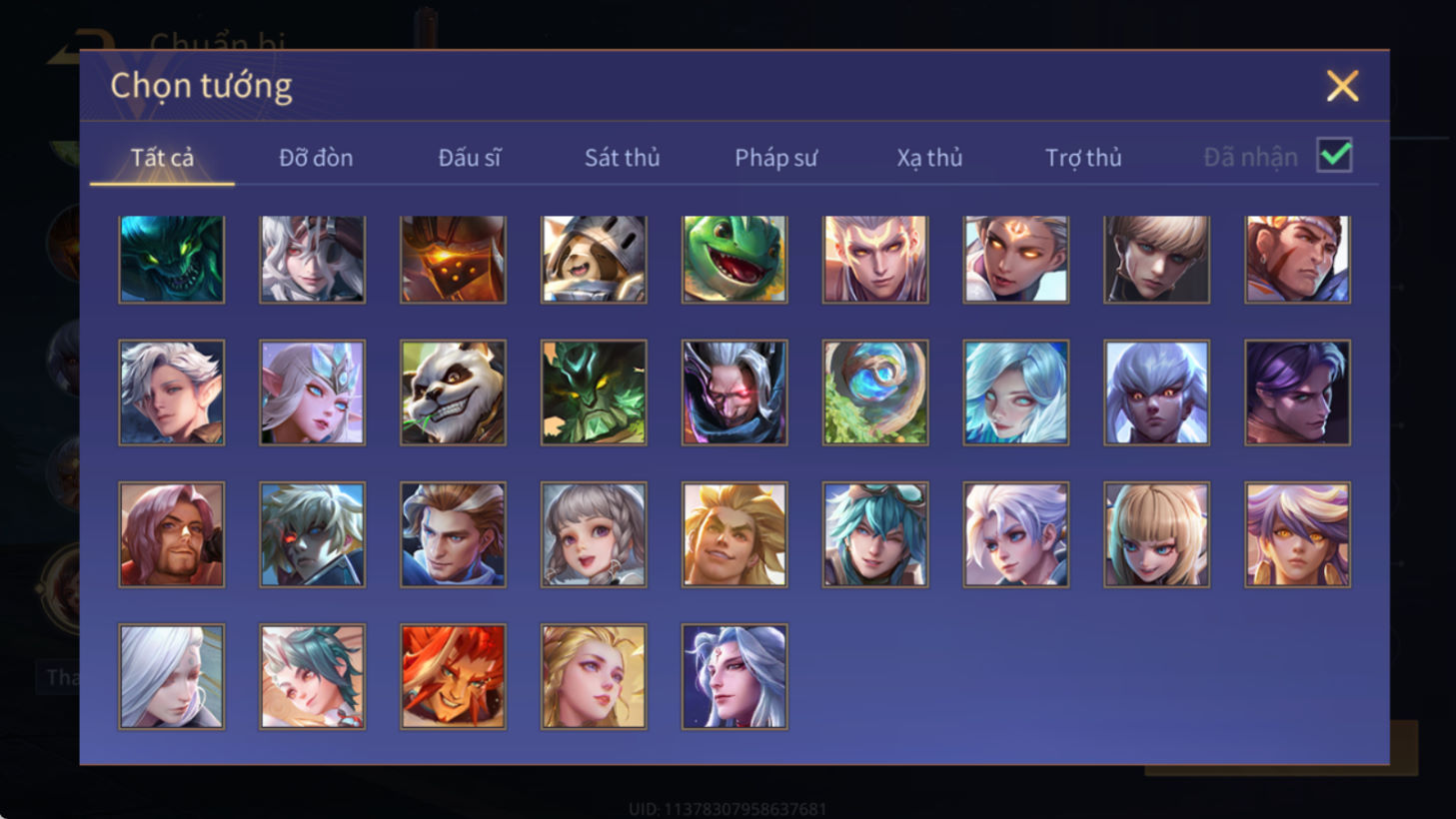Select the dark green-eyed monster hero
Image resolution: width=1456 pixels, height=819 pixels.
[172, 260]
